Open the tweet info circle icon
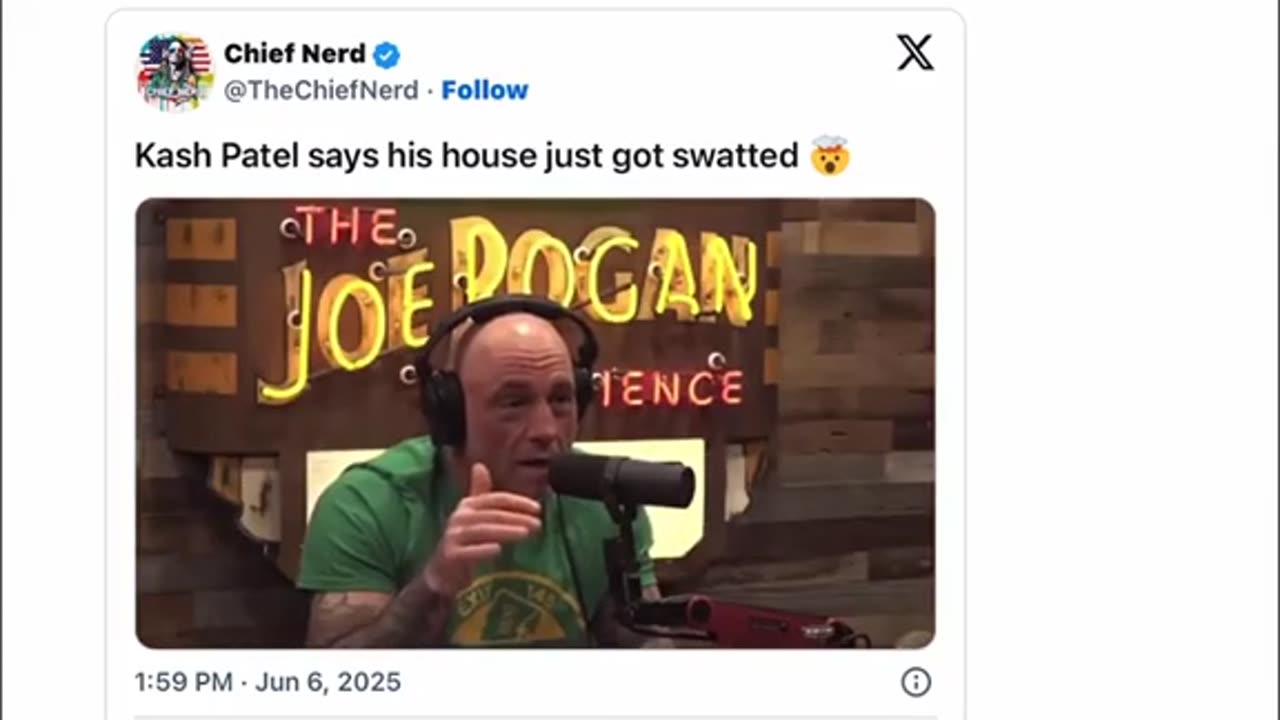The height and width of the screenshot is (720, 1280). [x=916, y=682]
